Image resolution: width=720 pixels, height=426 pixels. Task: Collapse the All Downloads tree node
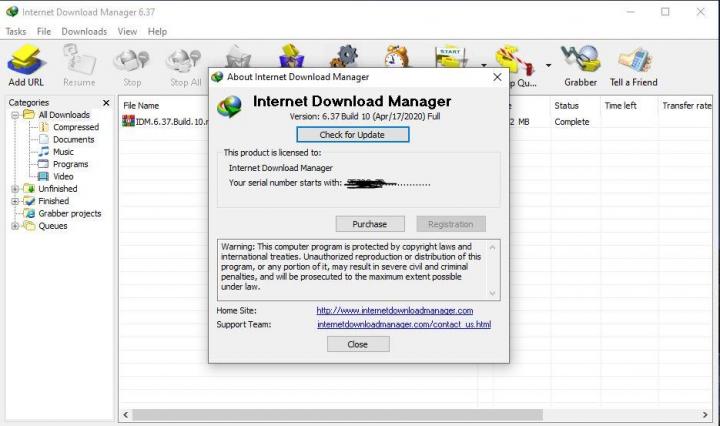(x=15, y=115)
